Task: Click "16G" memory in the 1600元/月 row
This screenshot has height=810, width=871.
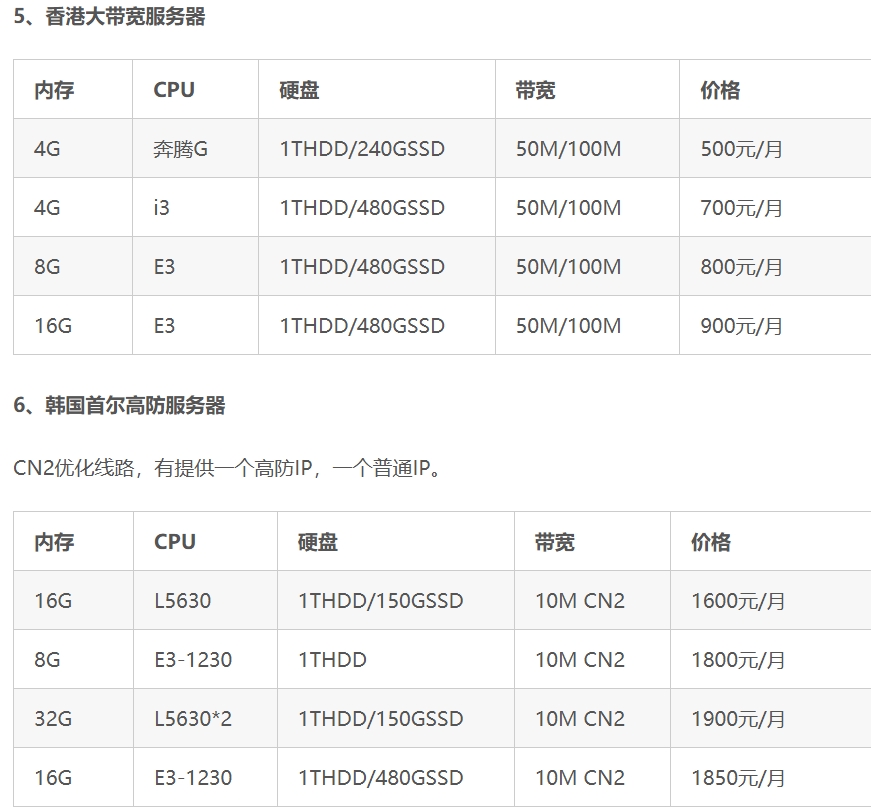Action: 53,601
